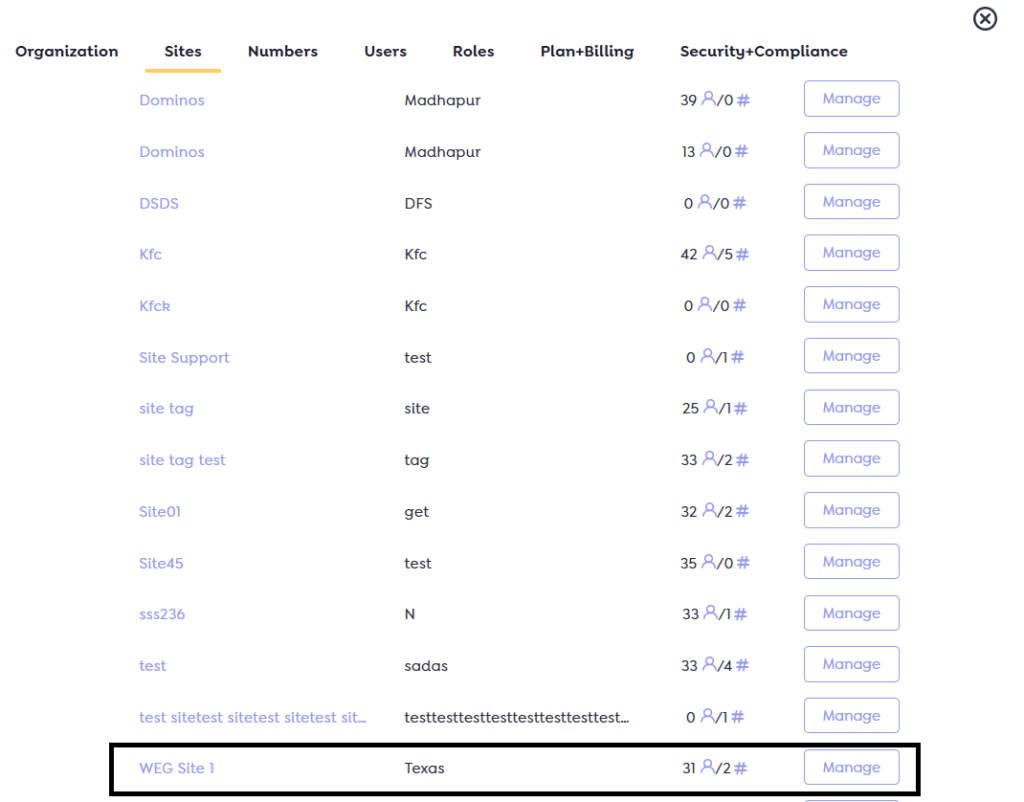1024x802 pixels.
Task: Open the user icon for Site01
Action: click(x=708, y=511)
